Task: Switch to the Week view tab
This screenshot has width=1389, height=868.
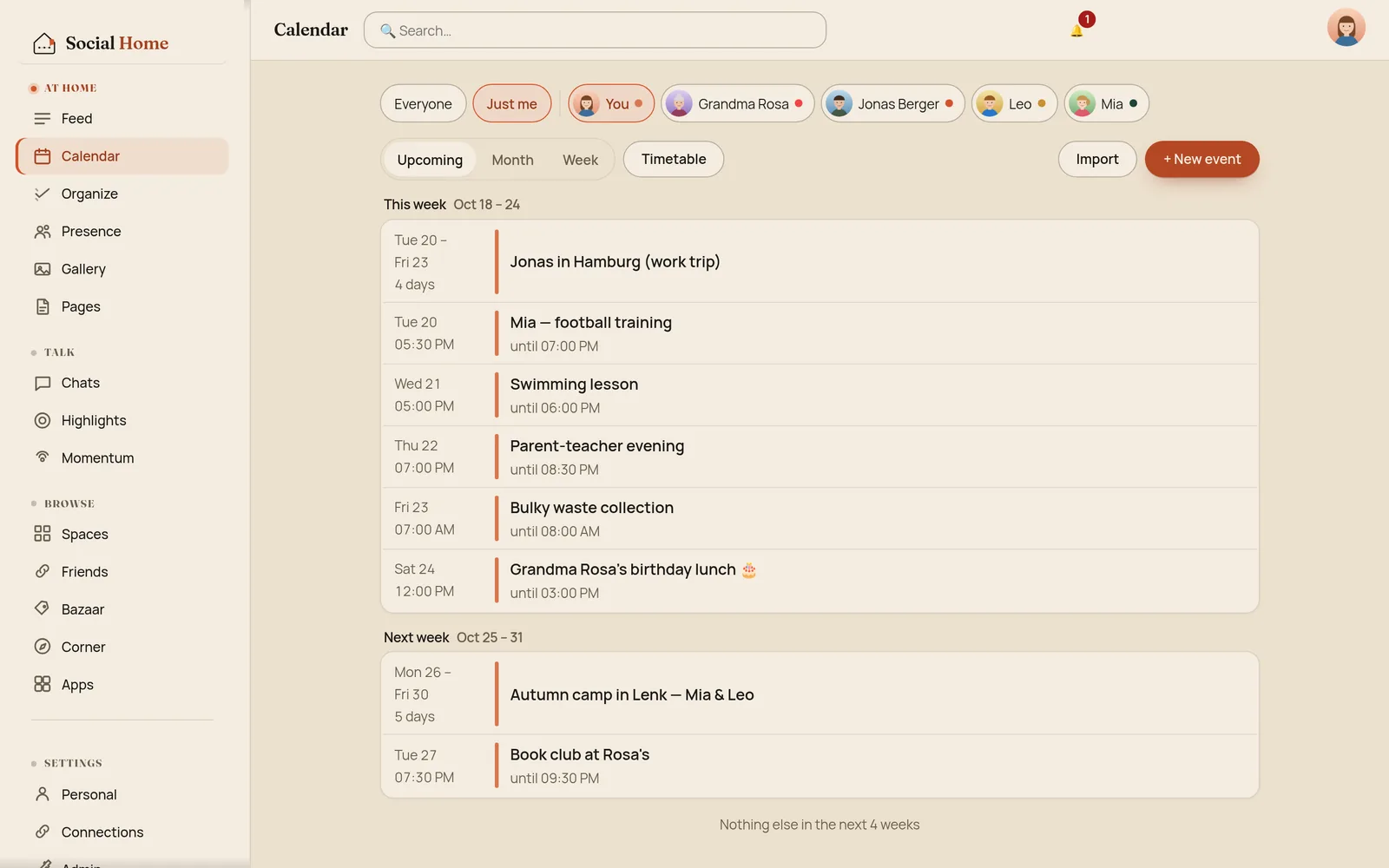Action: click(581, 160)
